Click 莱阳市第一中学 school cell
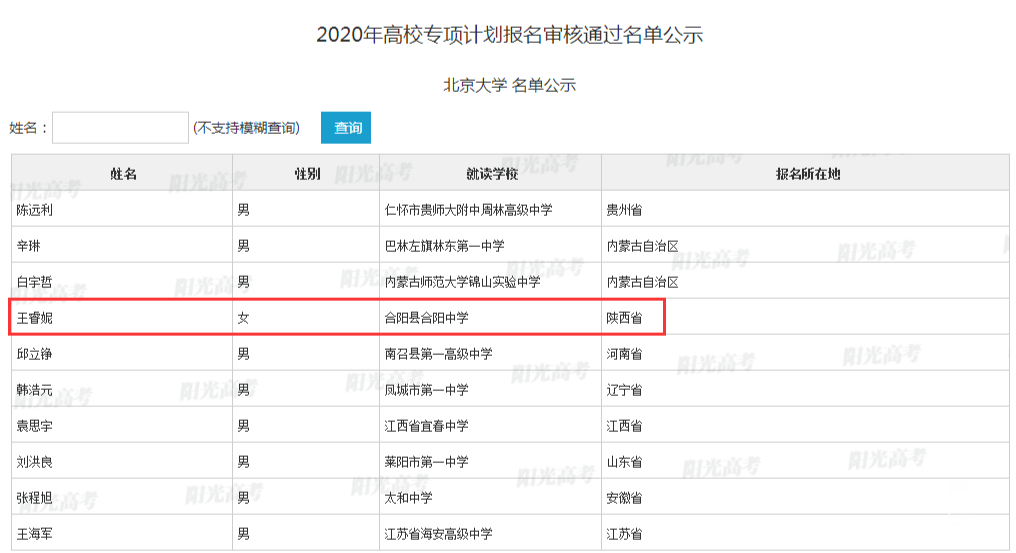Screen dimensions: 1016x553 click(426, 462)
